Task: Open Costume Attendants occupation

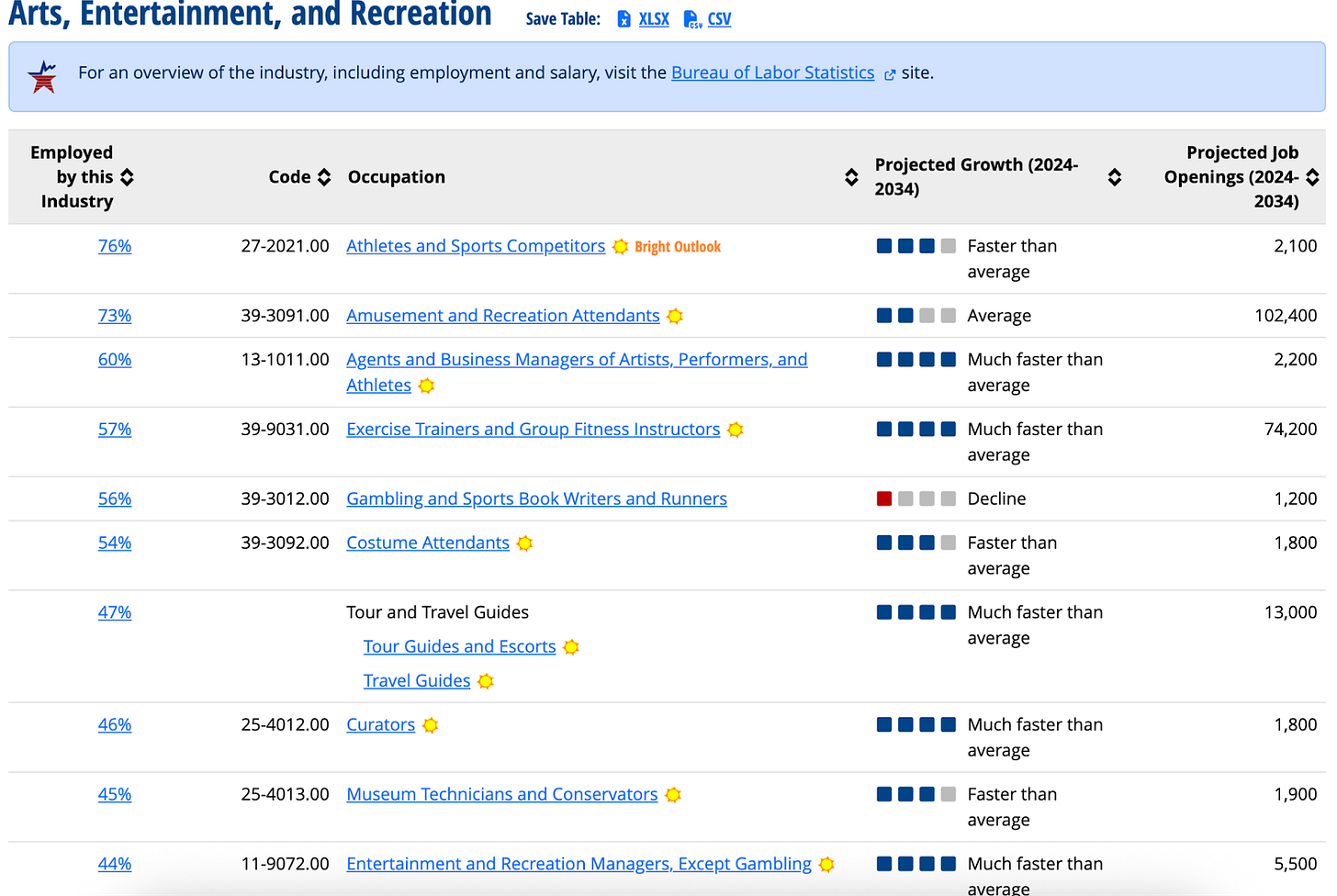Action: point(428,543)
